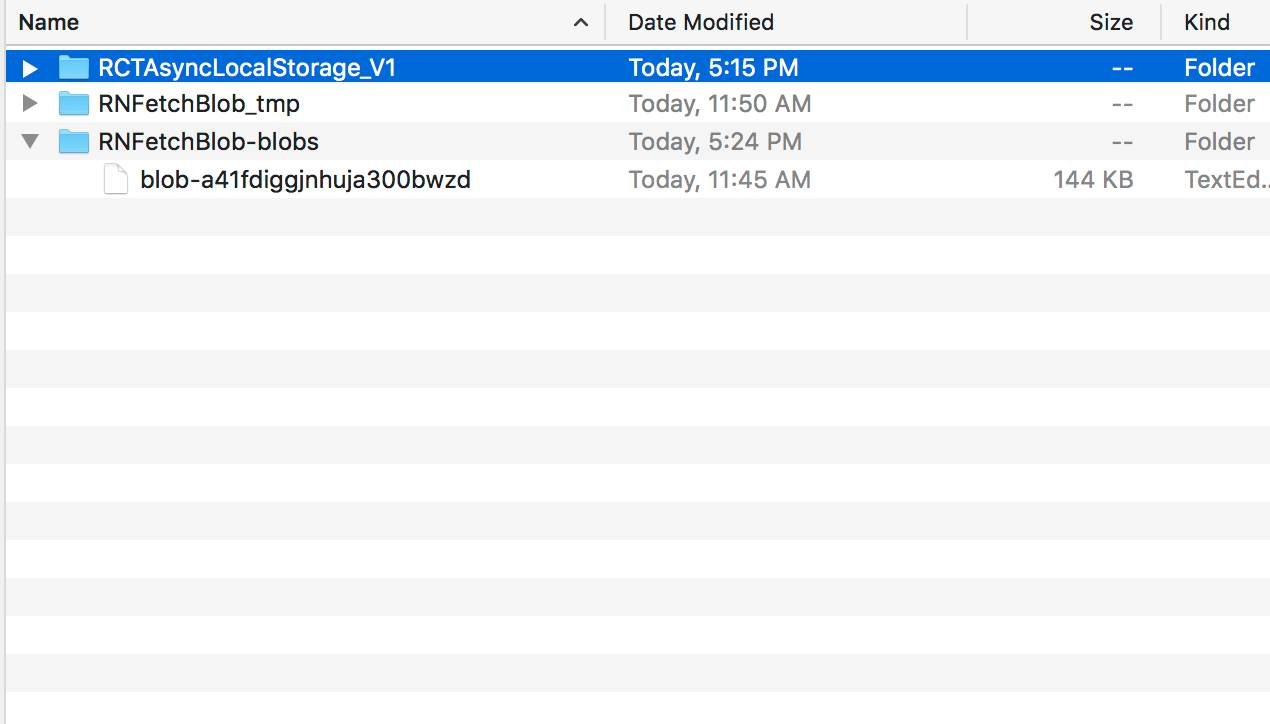Click the TextEd.. kind cell of the blob file
1270x724 pixels.
(1226, 180)
